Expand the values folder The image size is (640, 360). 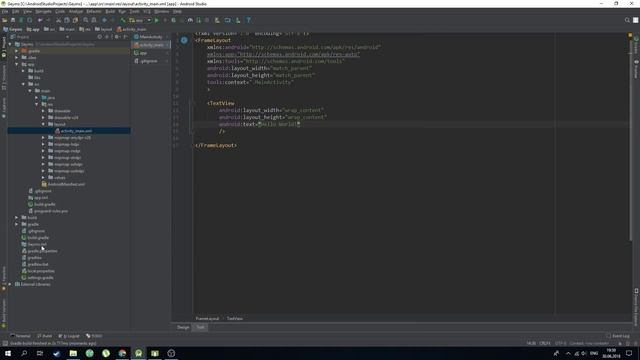pyautogui.click(x=43, y=178)
